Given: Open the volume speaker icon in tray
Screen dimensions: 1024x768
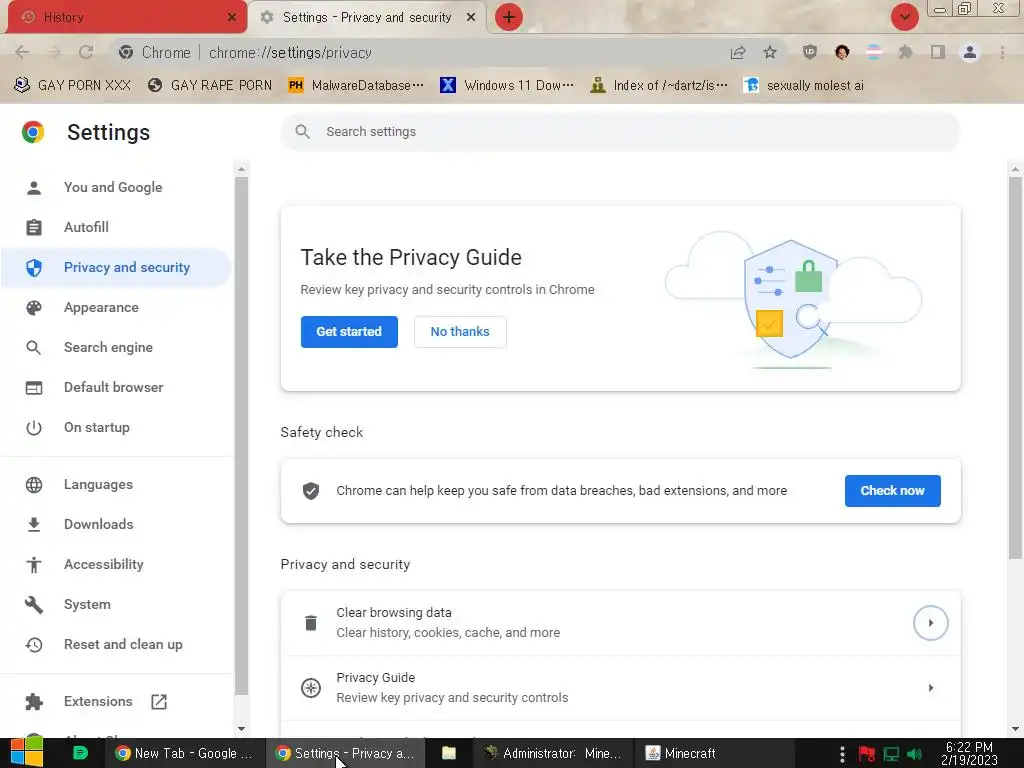Looking at the screenshot, I should [x=914, y=754].
